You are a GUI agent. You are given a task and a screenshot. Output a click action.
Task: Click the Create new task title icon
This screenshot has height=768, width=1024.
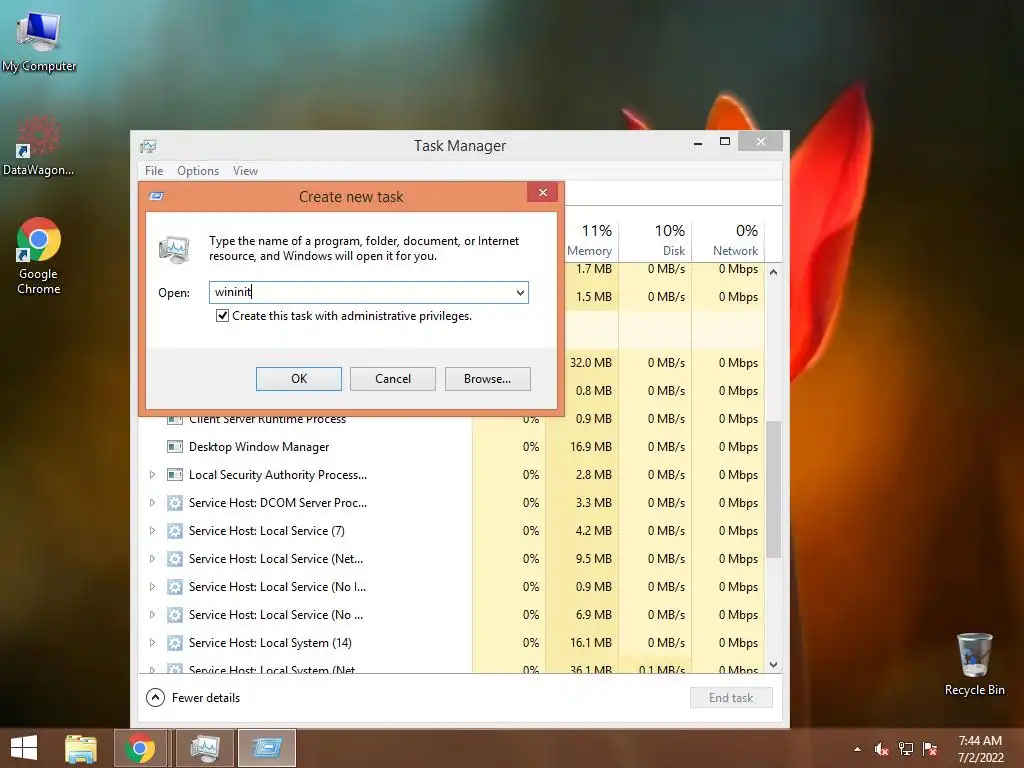[156, 196]
